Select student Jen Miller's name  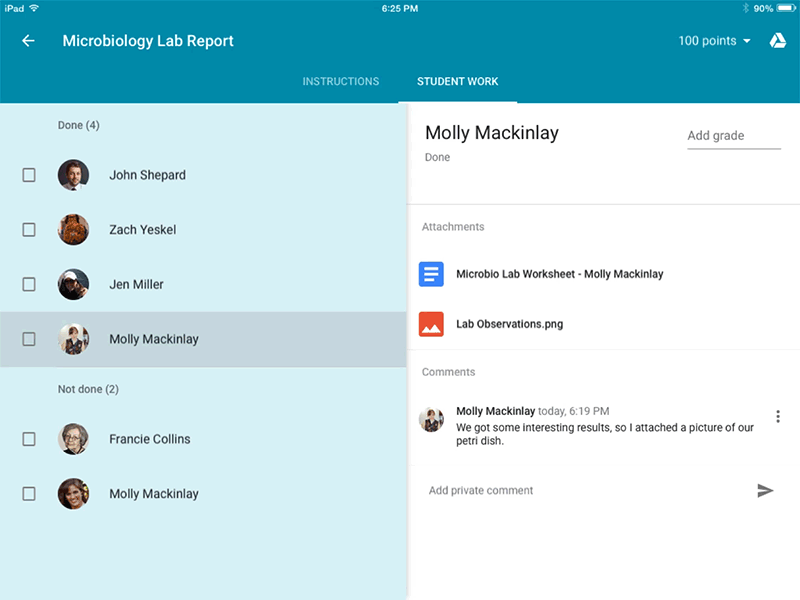tap(136, 284)
